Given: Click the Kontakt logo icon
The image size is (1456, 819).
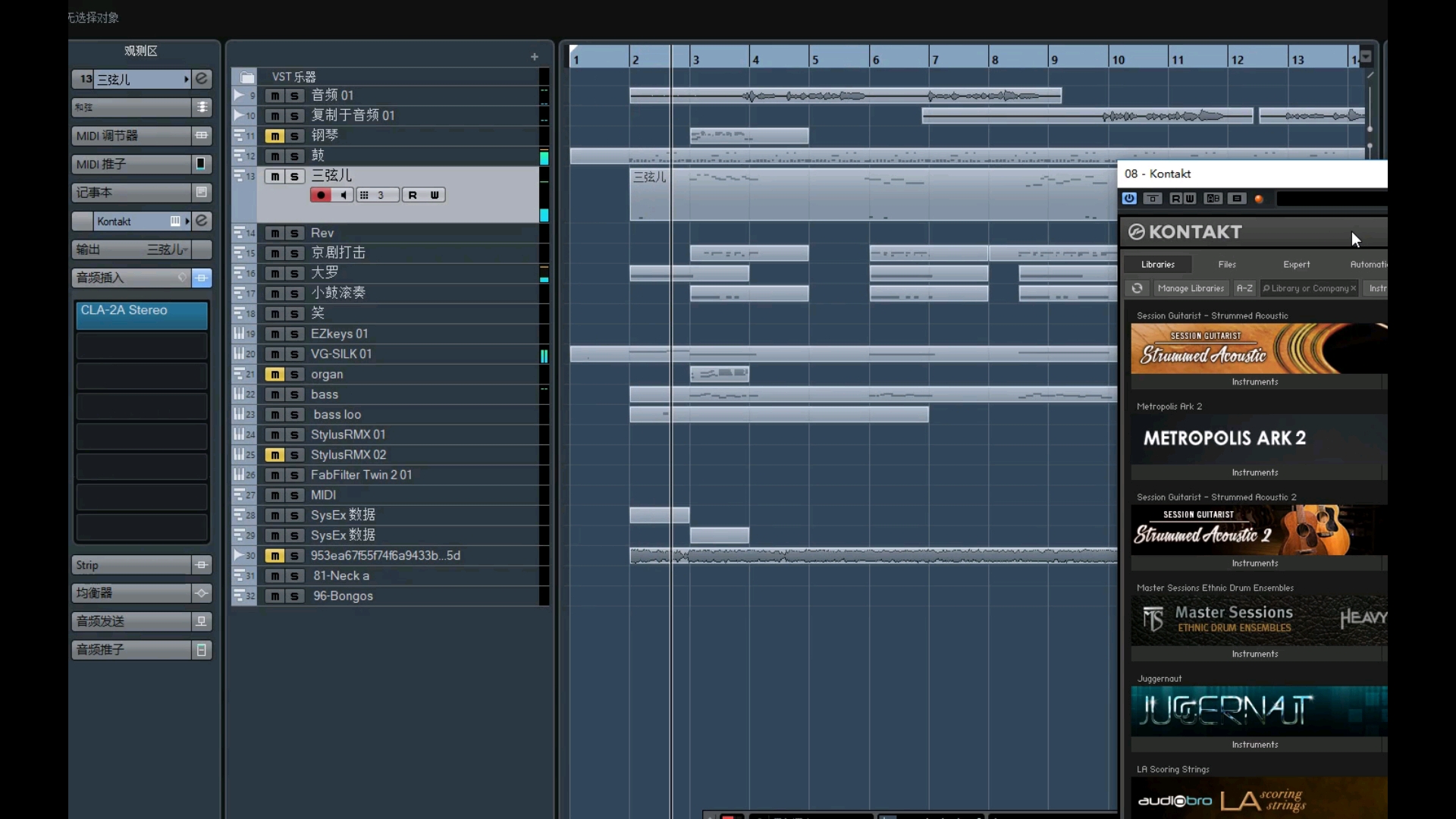Looking at the screenshot, I should coord(1136,232).
